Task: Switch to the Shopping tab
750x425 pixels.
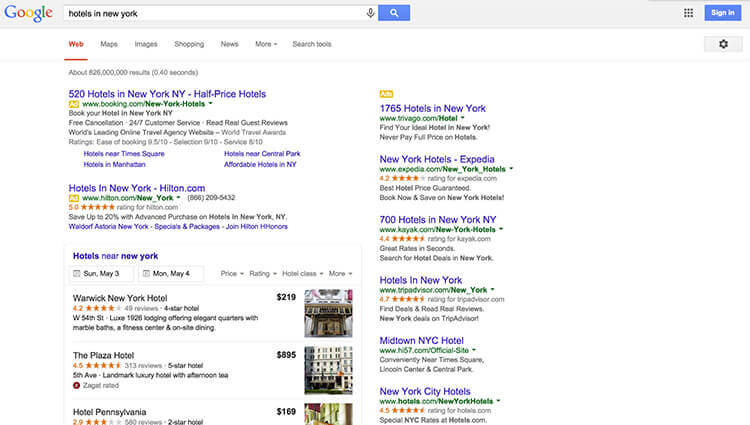Action: pos(189,44)
